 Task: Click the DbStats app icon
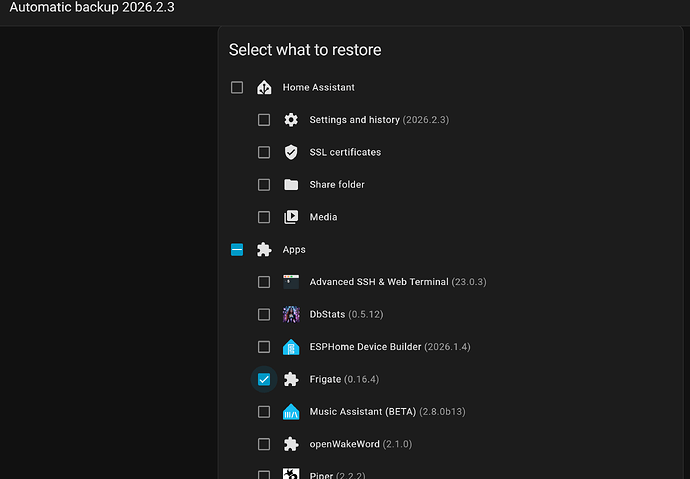click(291, 314)
